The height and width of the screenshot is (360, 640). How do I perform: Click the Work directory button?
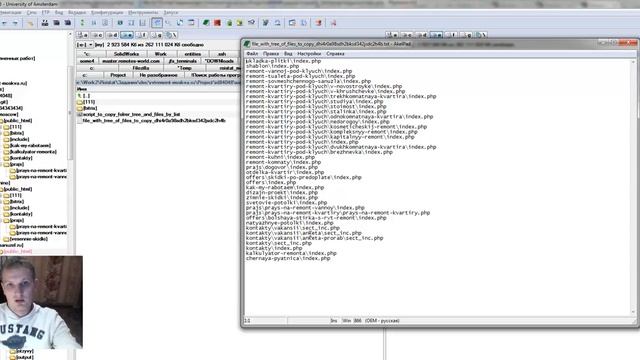coord(160,54)
